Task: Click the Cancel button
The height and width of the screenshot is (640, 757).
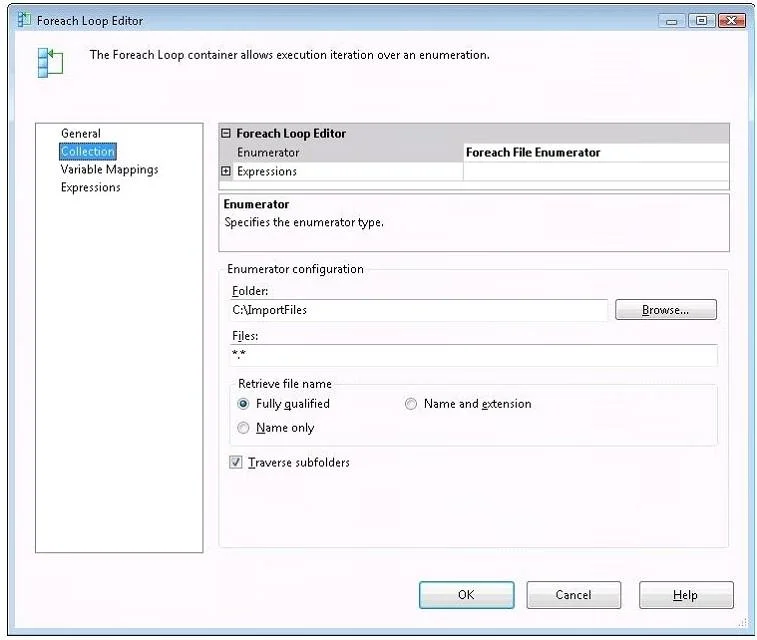Action: 574,595
